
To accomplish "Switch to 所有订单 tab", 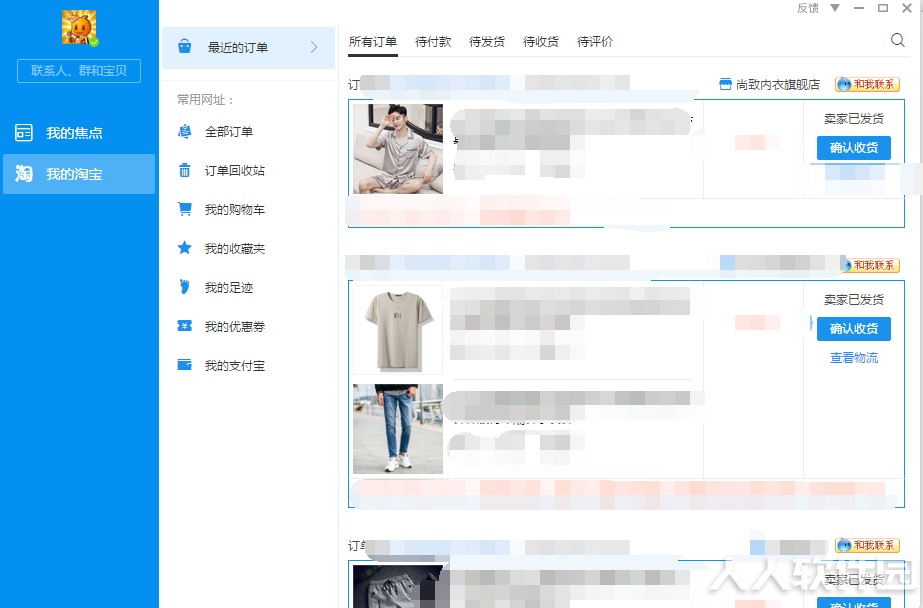I will coord(373,42).
